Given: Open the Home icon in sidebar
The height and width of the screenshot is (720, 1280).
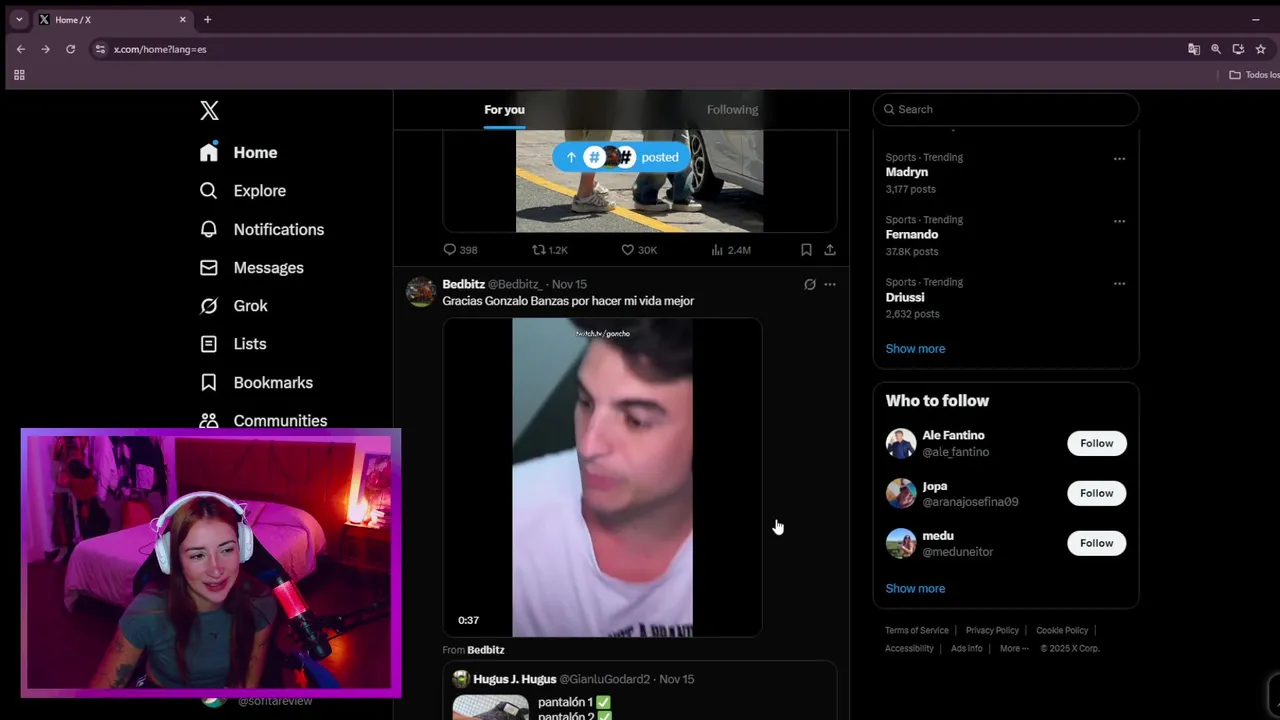Looking at the screenshot, I should coord(208,152).
